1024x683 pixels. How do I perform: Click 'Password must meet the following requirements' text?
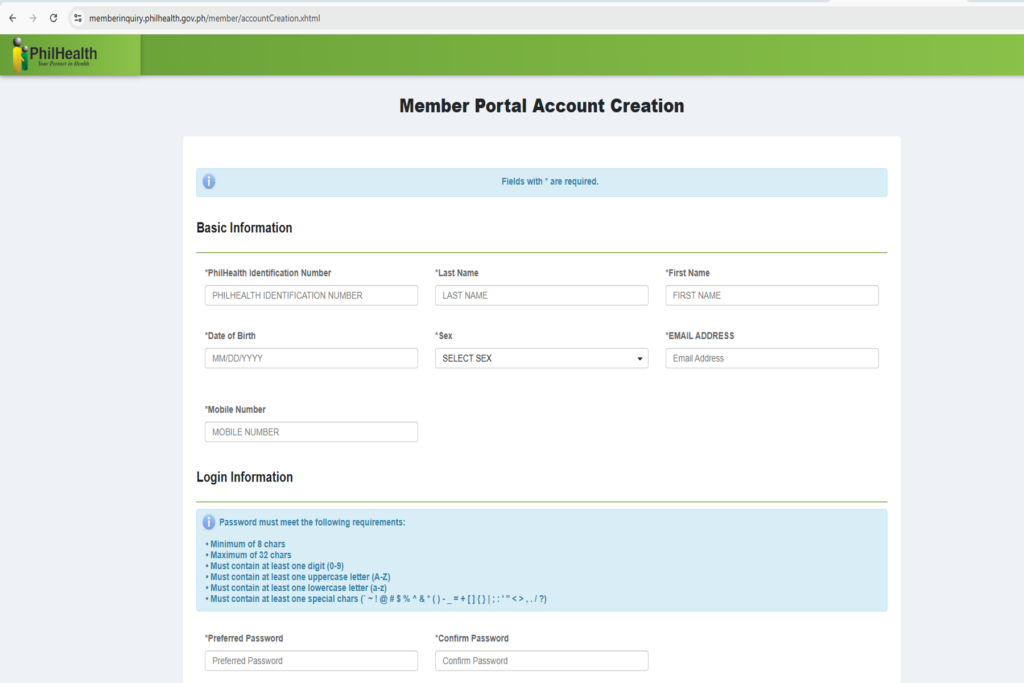click(x=312, y=522)
